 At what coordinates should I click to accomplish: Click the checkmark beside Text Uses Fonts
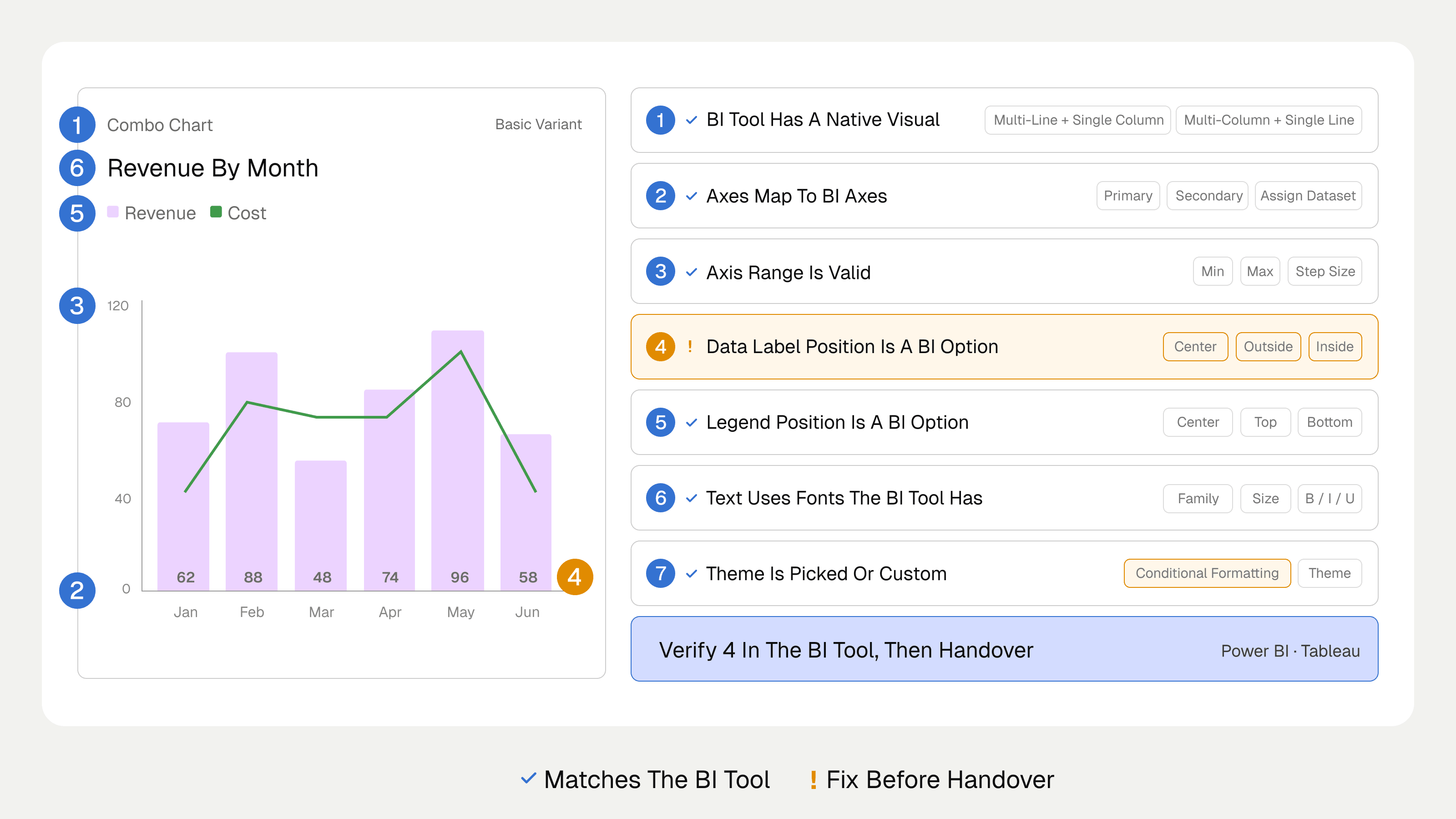[x=691, y=498]
